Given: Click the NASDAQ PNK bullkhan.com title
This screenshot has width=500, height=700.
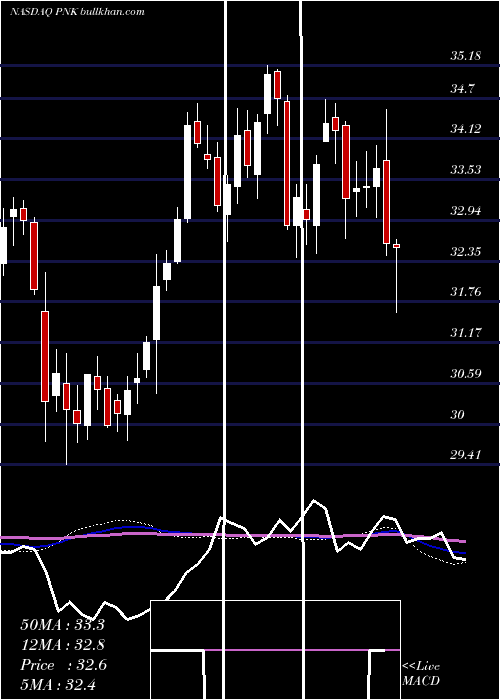Looking at the screenshot, I should pos(77,12).
